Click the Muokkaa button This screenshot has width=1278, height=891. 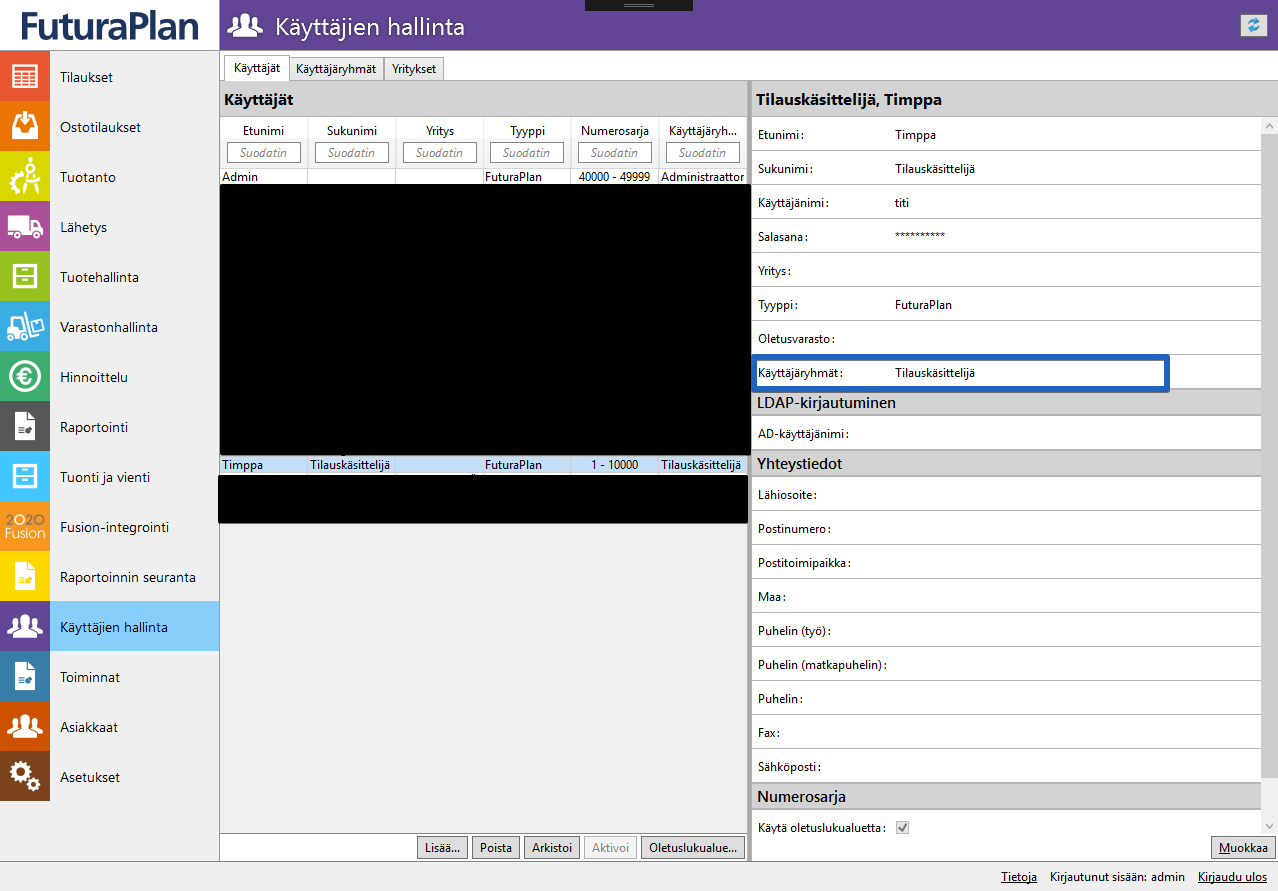pyautogui.click(x=1243, y=848)
